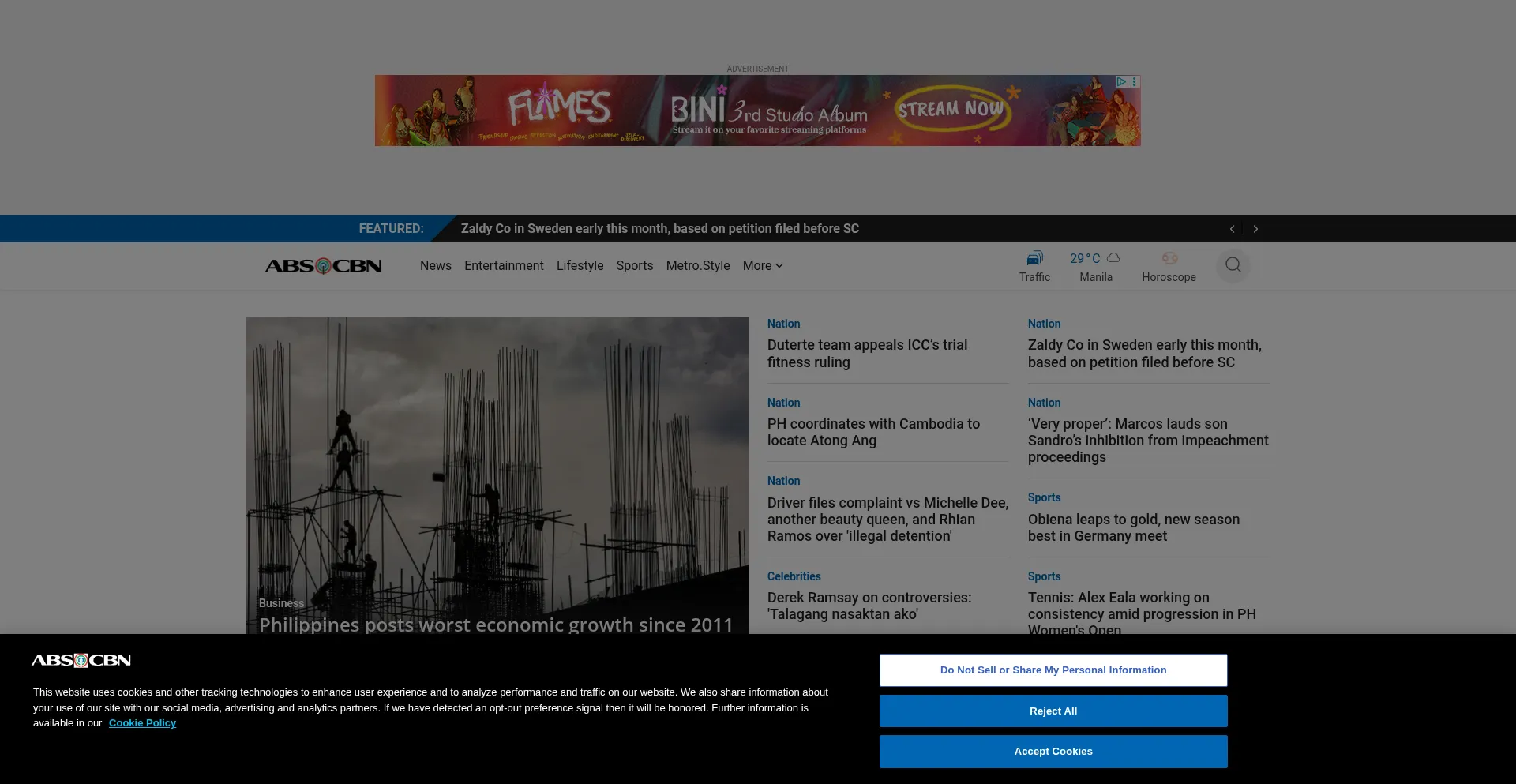Click Nation label above Driver files complaint
This screenshot has height=784, width=1516.
(783, 481)
